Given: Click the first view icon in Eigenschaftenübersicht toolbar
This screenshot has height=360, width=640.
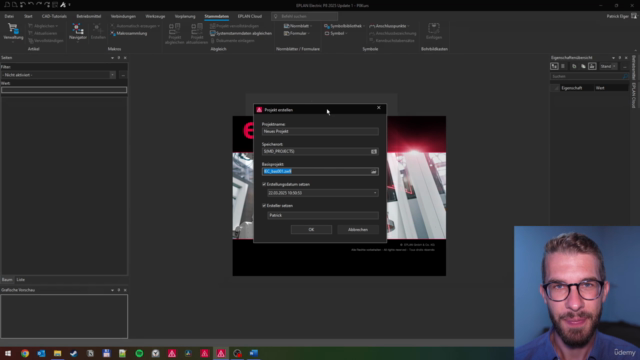Looking at the screenshot, I should (554, 66).
